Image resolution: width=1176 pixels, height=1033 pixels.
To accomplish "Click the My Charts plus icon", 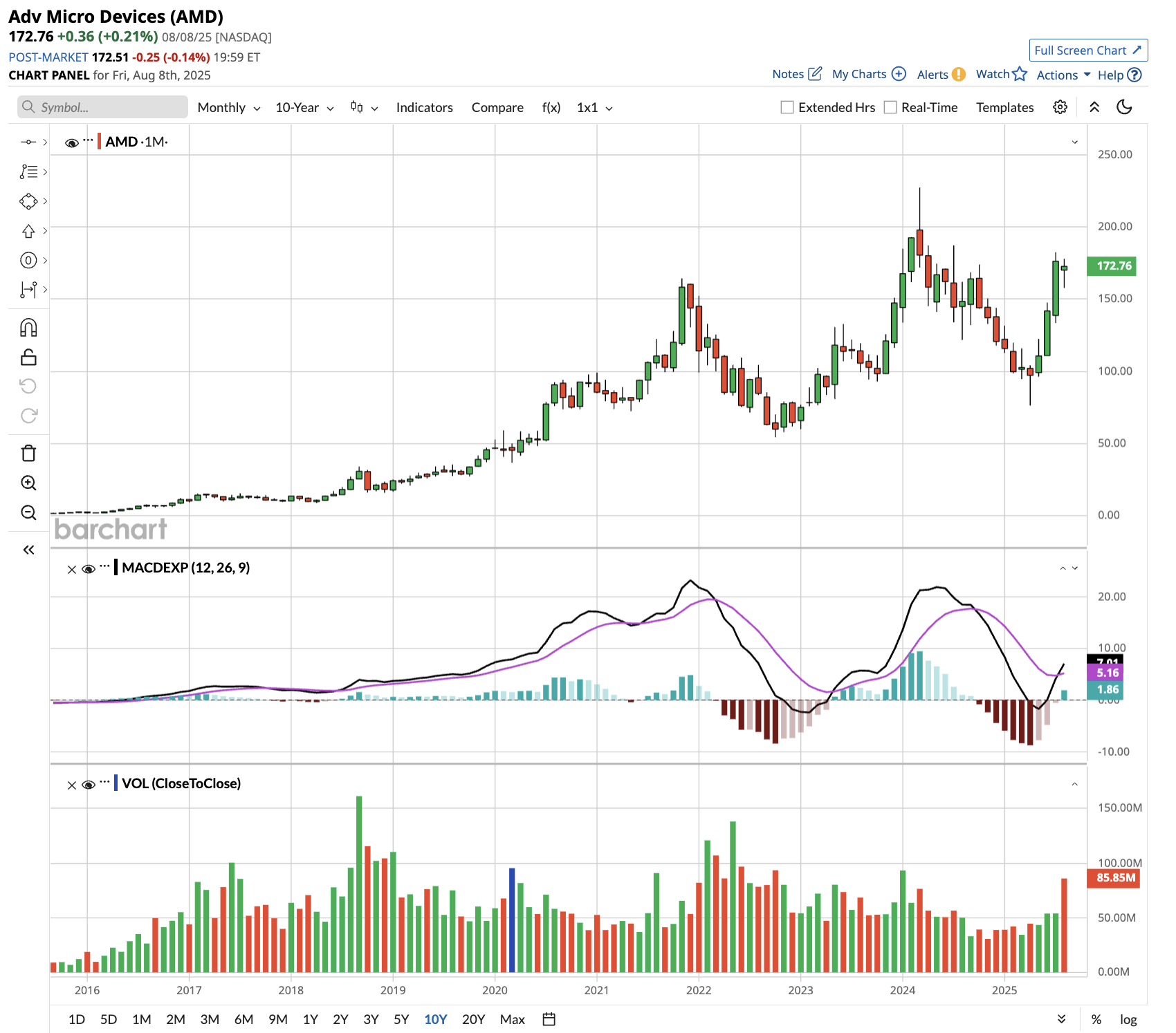I will pyautogui.click(x=899, y=74).
